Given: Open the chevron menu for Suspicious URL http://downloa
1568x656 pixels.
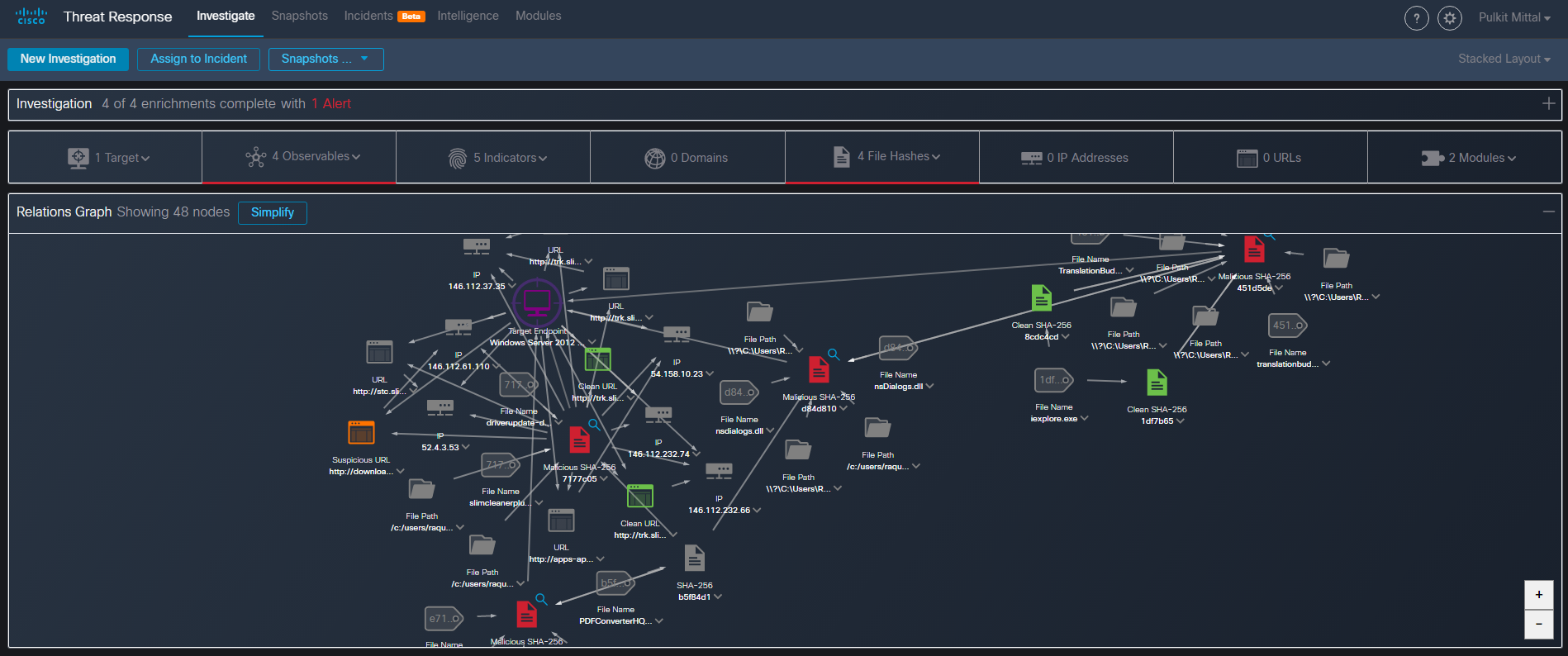Looking at the screenshot, I should coord(401,472).
